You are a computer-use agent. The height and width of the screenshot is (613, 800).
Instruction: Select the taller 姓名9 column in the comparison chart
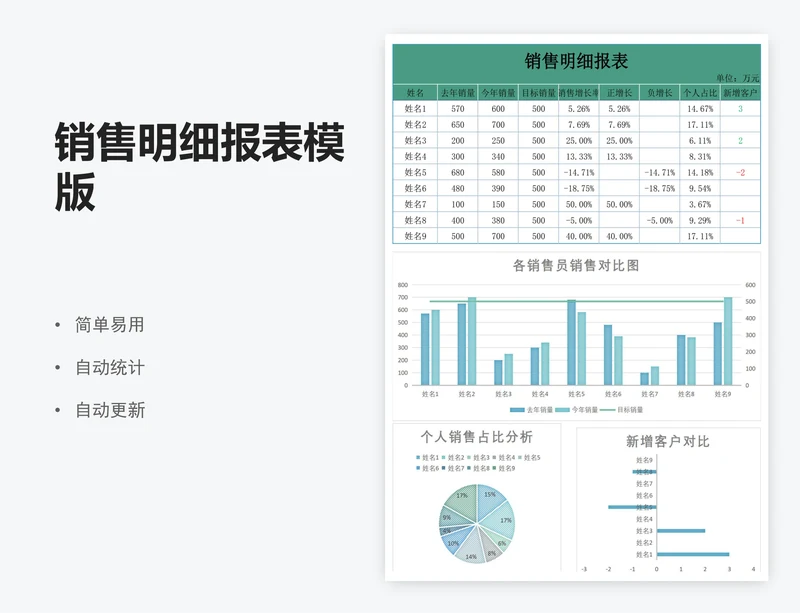click(728, 341)
